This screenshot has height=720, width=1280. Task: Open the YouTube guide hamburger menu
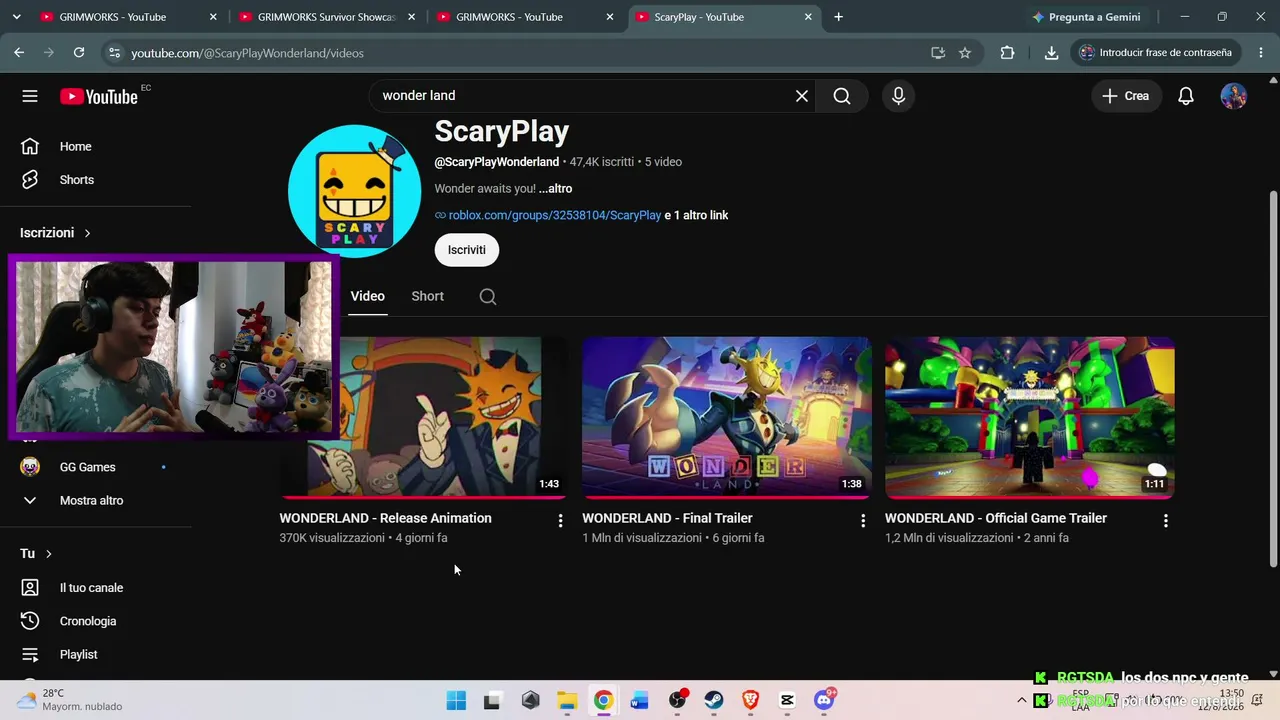point(30,96)
